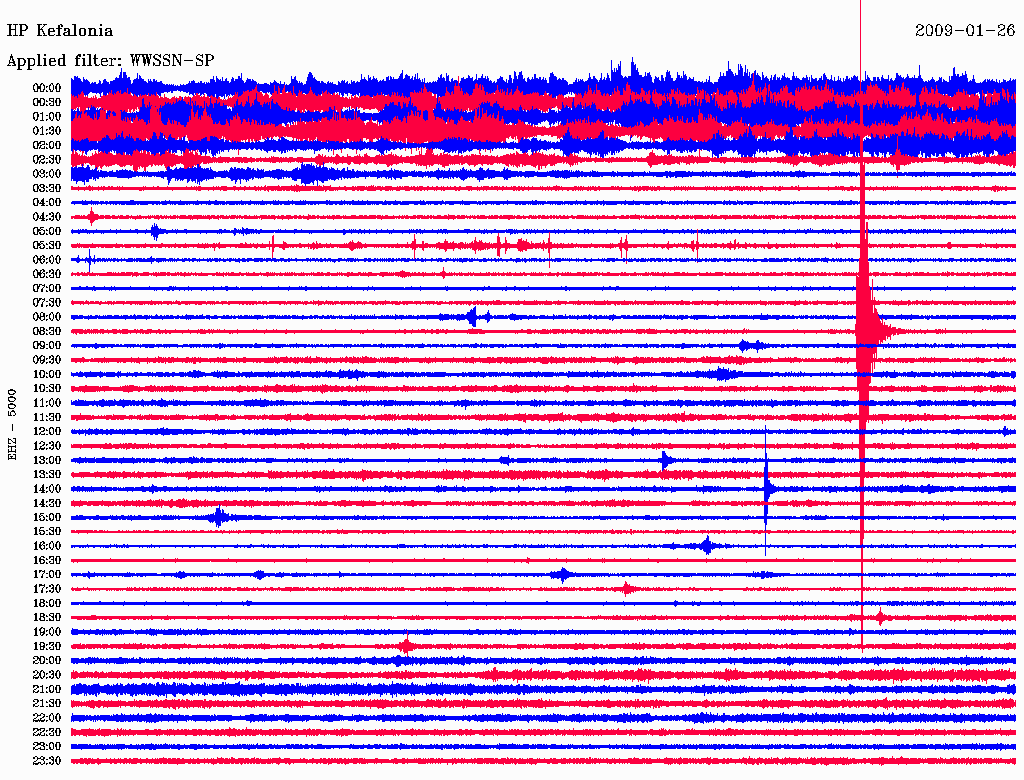This screenshot has width=1024, height=780.
Task: Click the 15:30 time label
Action: pos(47,532)
